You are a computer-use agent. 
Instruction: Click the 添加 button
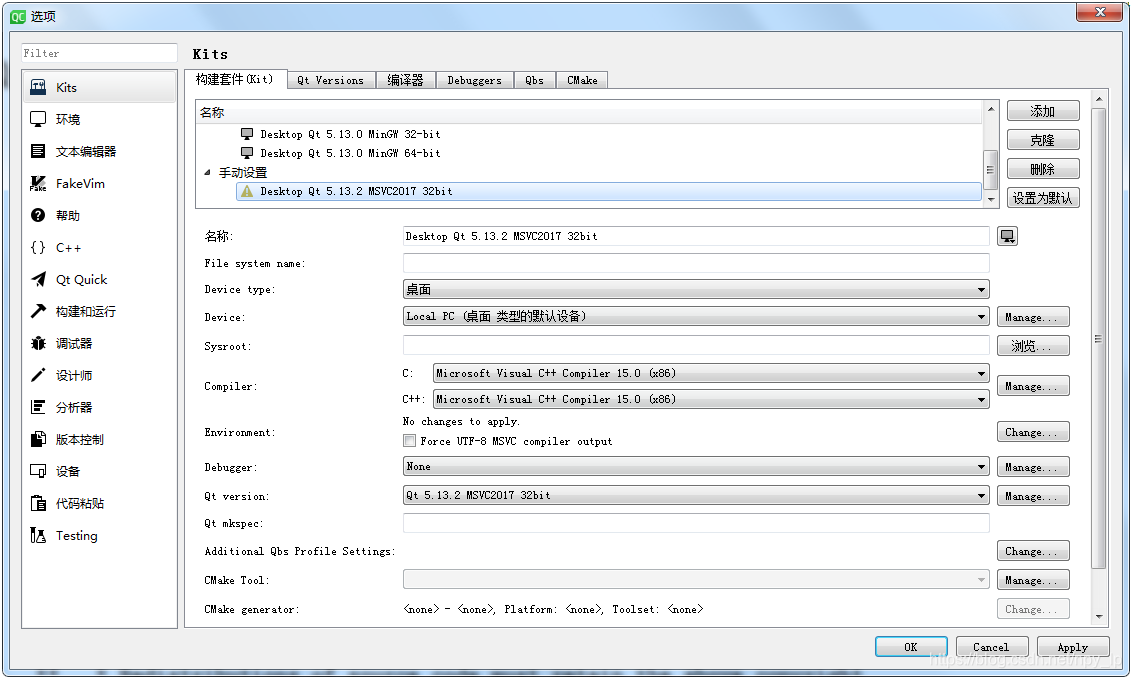[1042, 111]
